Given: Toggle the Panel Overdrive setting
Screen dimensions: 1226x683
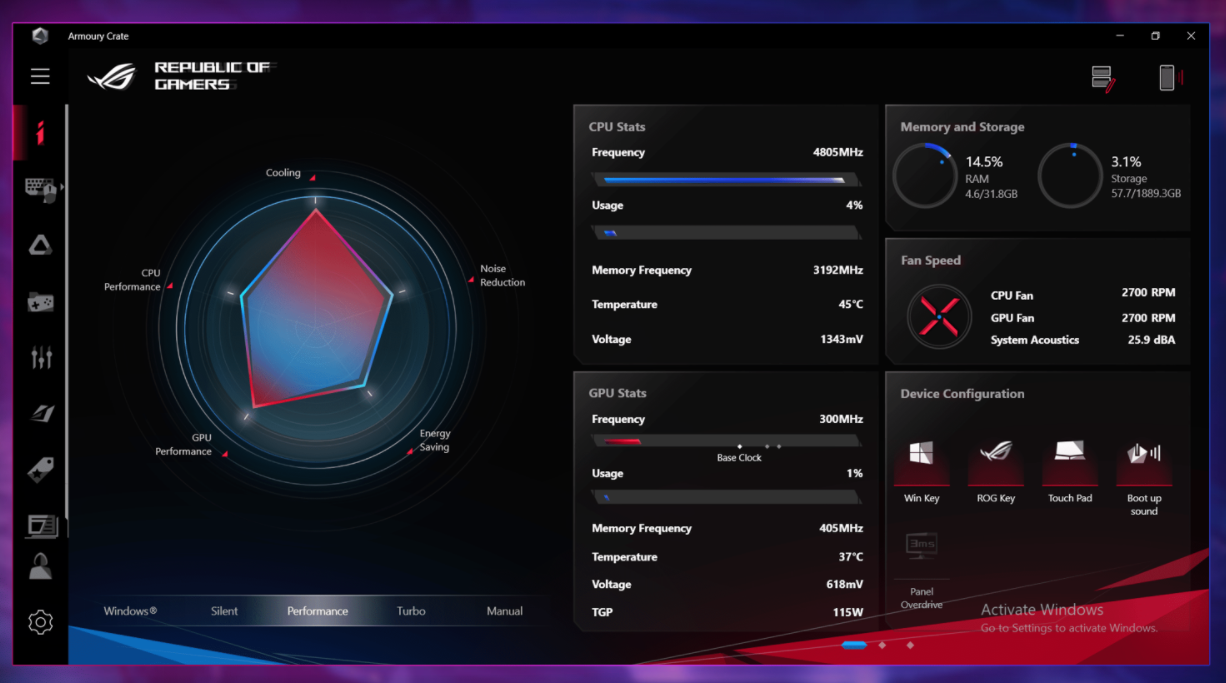Looking at the screenshot, I should pos(921,570).
